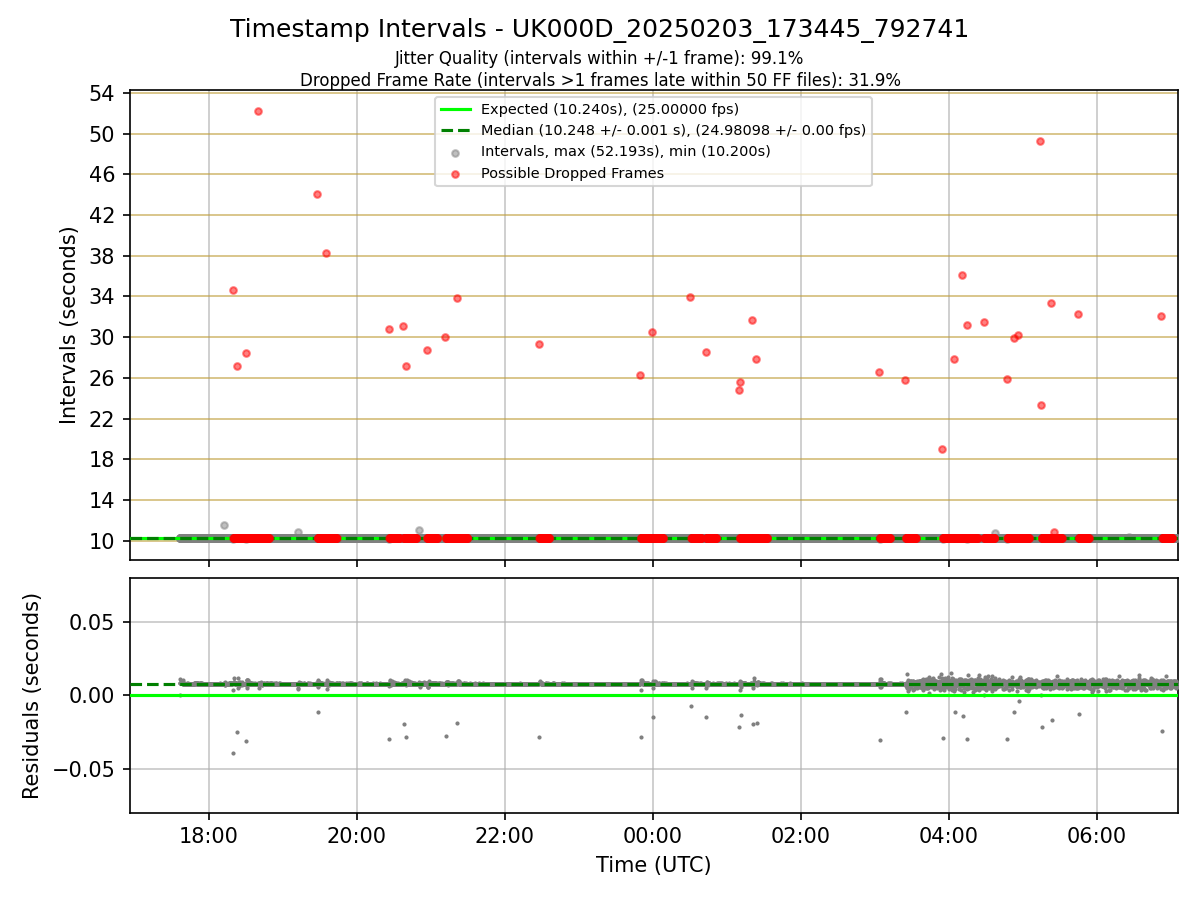Viewport: 1200px width, 900px height.
Task: Click the red legend marker for dropped frames
Action: tap(456, 174)
